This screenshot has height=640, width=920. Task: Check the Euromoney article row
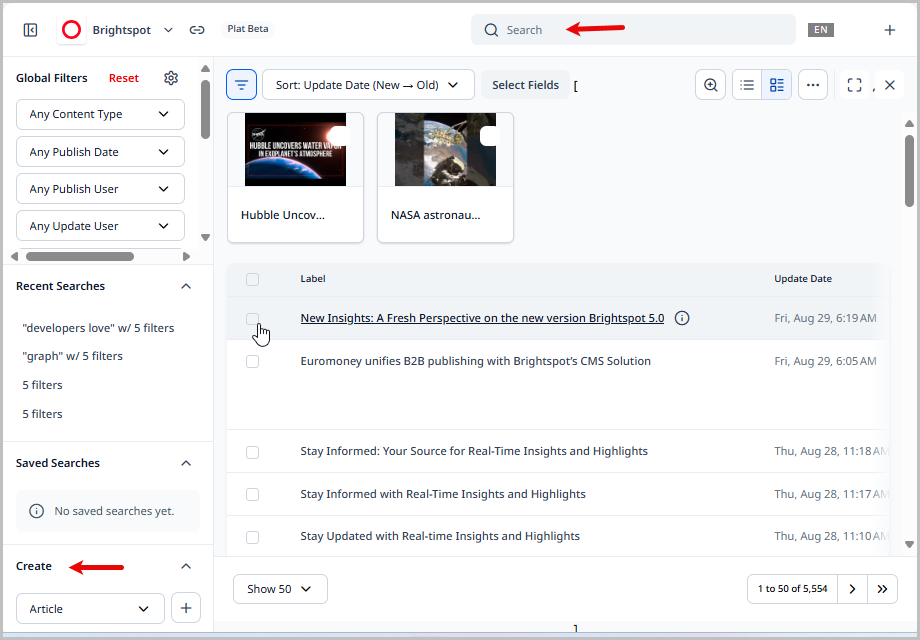[x=252, y=361]
